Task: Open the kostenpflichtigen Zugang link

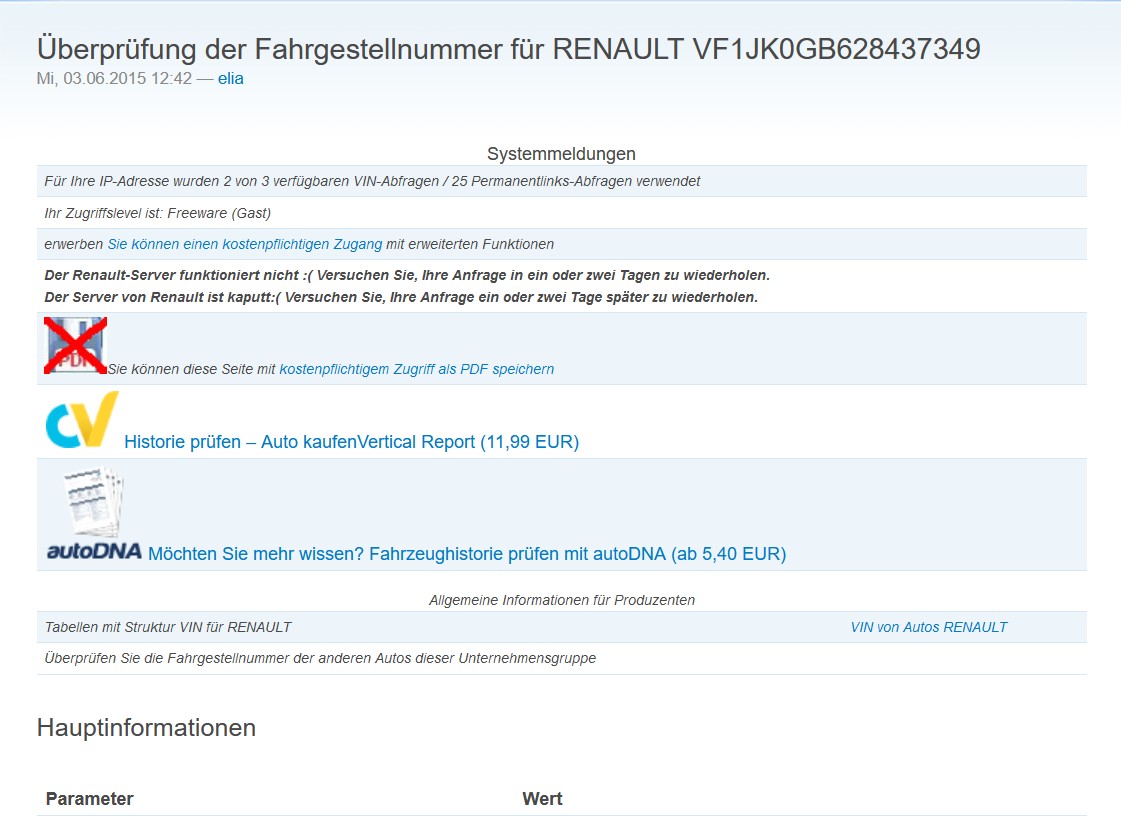Action: pyautogui.click(x=245, y=244)
